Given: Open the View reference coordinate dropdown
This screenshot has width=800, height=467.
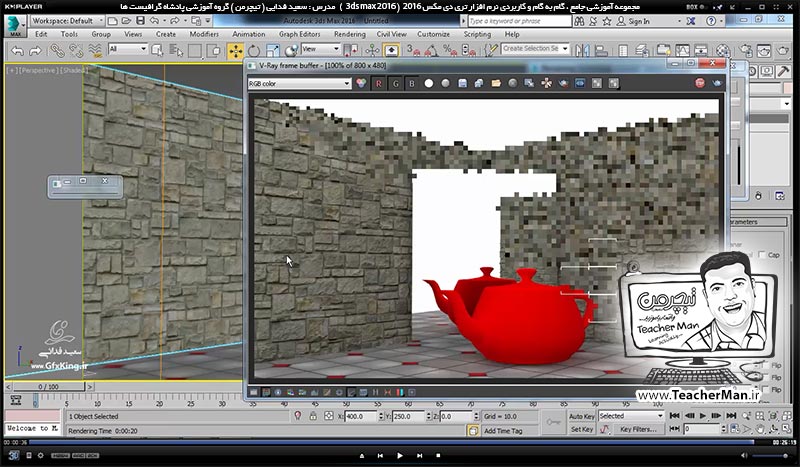Looking at the screenshot, I should click(320, 49).
